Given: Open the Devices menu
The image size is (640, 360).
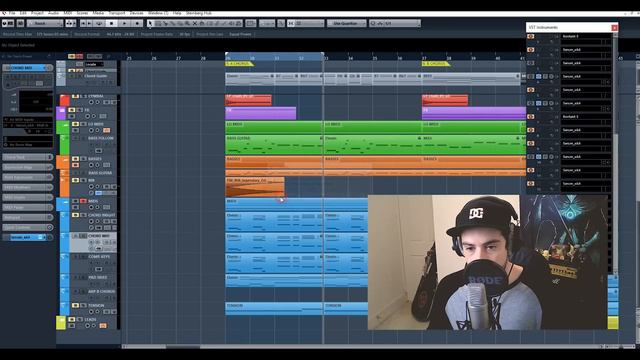Looking at the screenshot, I should 136,13.
